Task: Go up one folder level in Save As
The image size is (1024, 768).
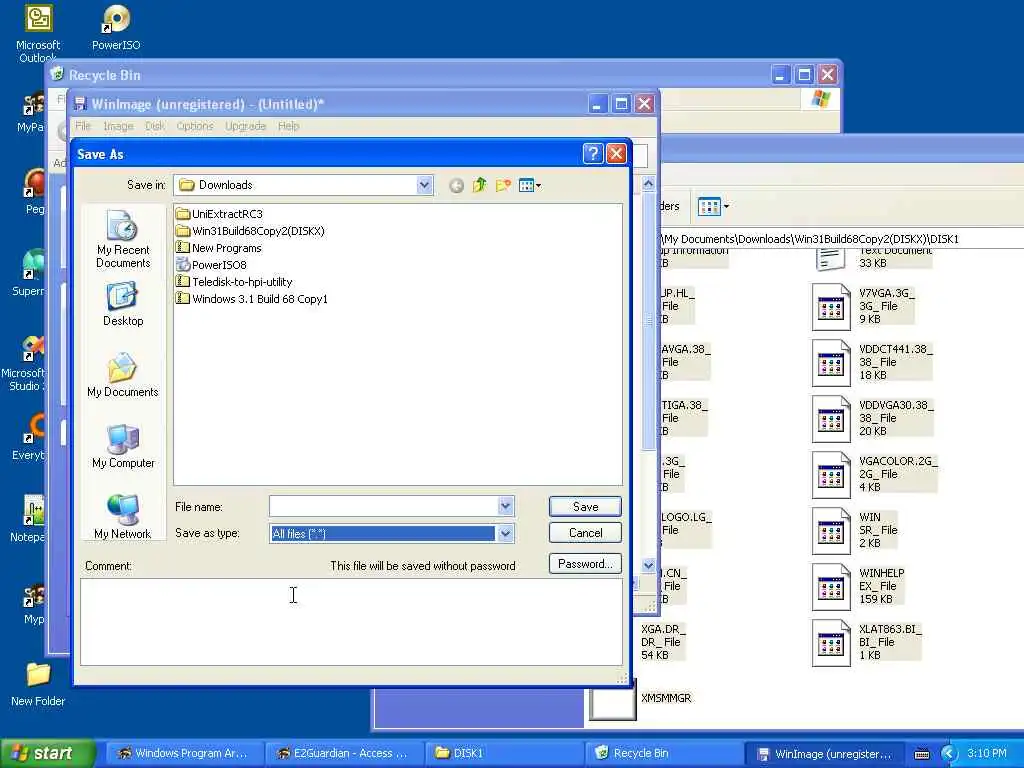Action: pyautogui.click(x=479, y=185)
